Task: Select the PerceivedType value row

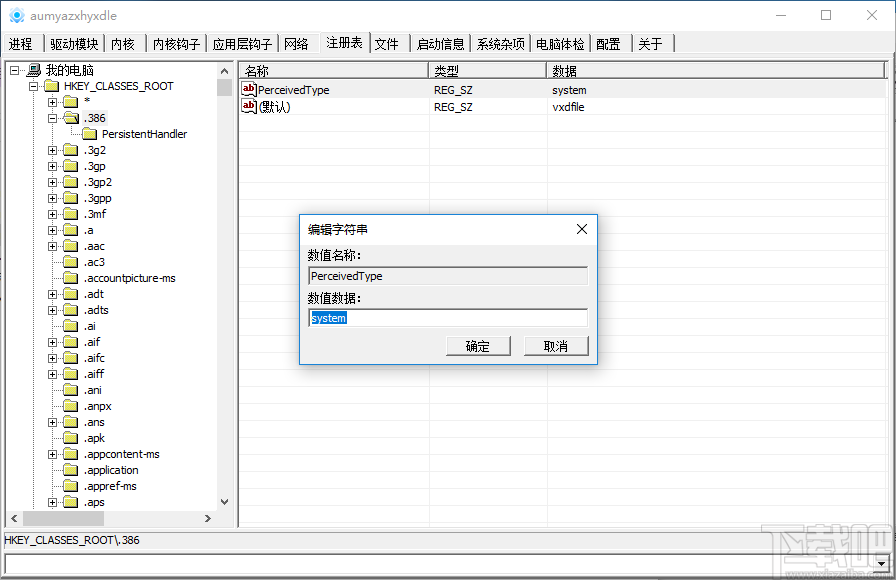Action: pos(563,90)
